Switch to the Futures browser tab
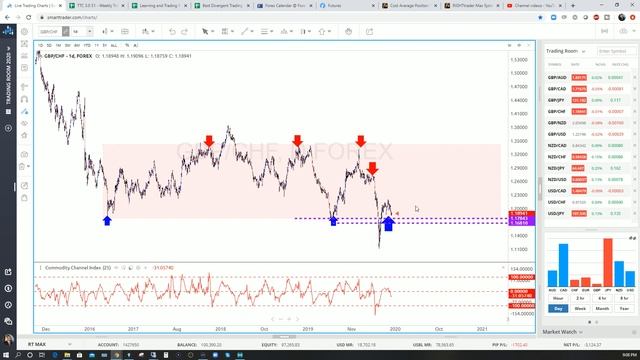 coord(347,6)
